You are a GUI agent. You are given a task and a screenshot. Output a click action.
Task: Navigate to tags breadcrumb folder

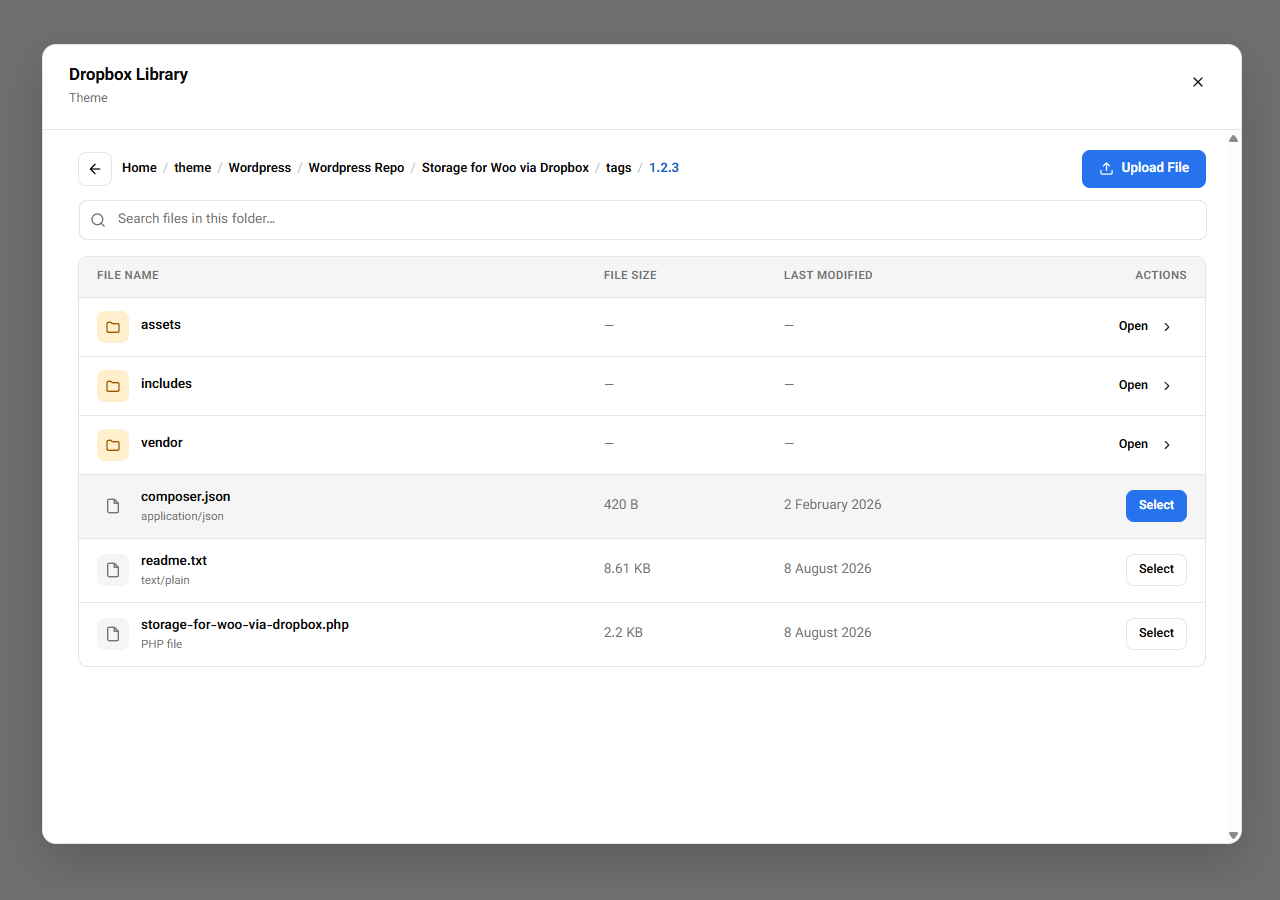[619, 168]
